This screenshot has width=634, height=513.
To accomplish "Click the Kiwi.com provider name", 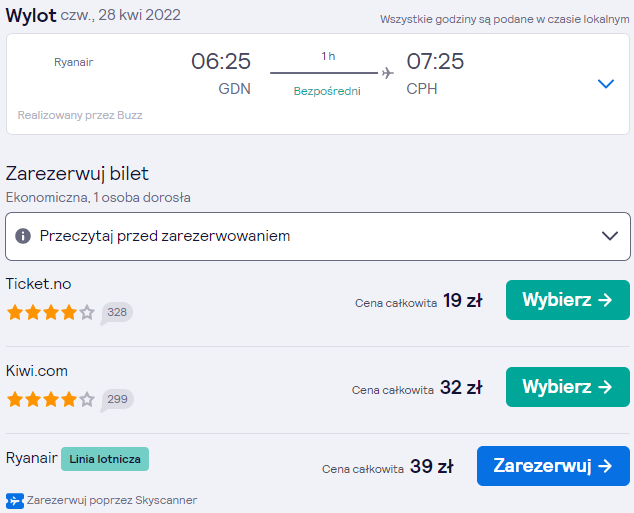I will 37,371.
